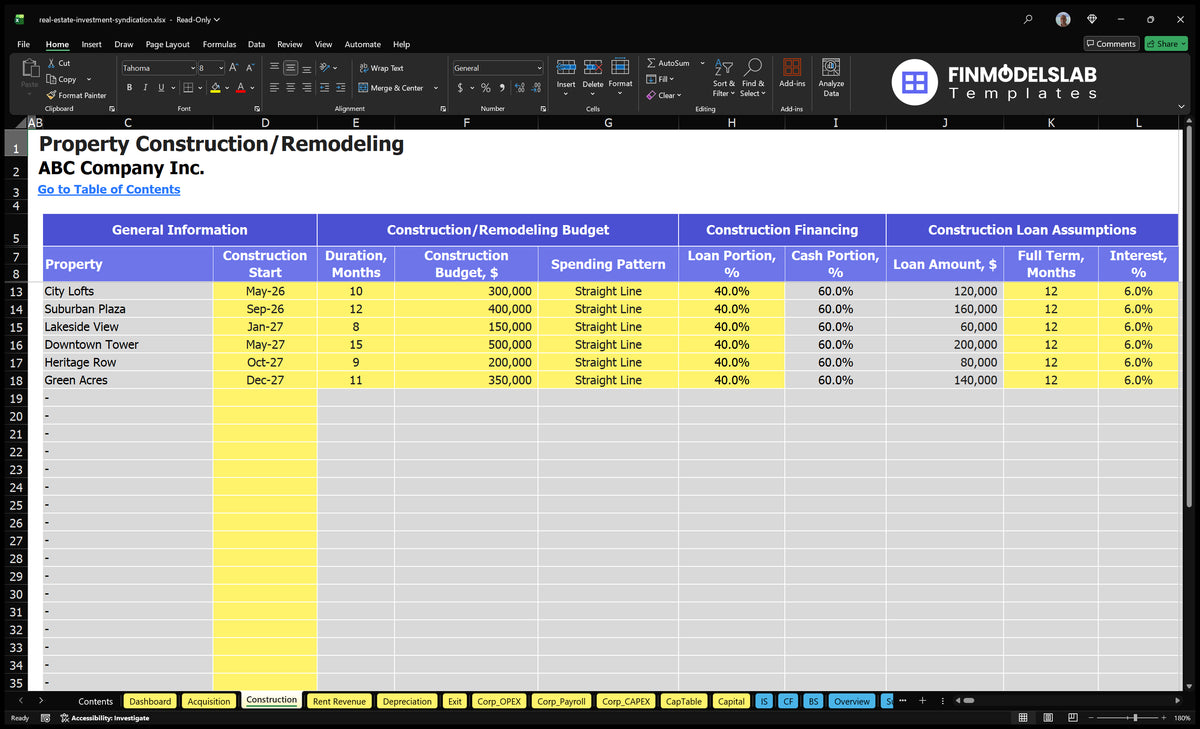The width and height of the screenshot is (1200, 729).
Task: Open the General number format dropdown
Action: point(539,68)
